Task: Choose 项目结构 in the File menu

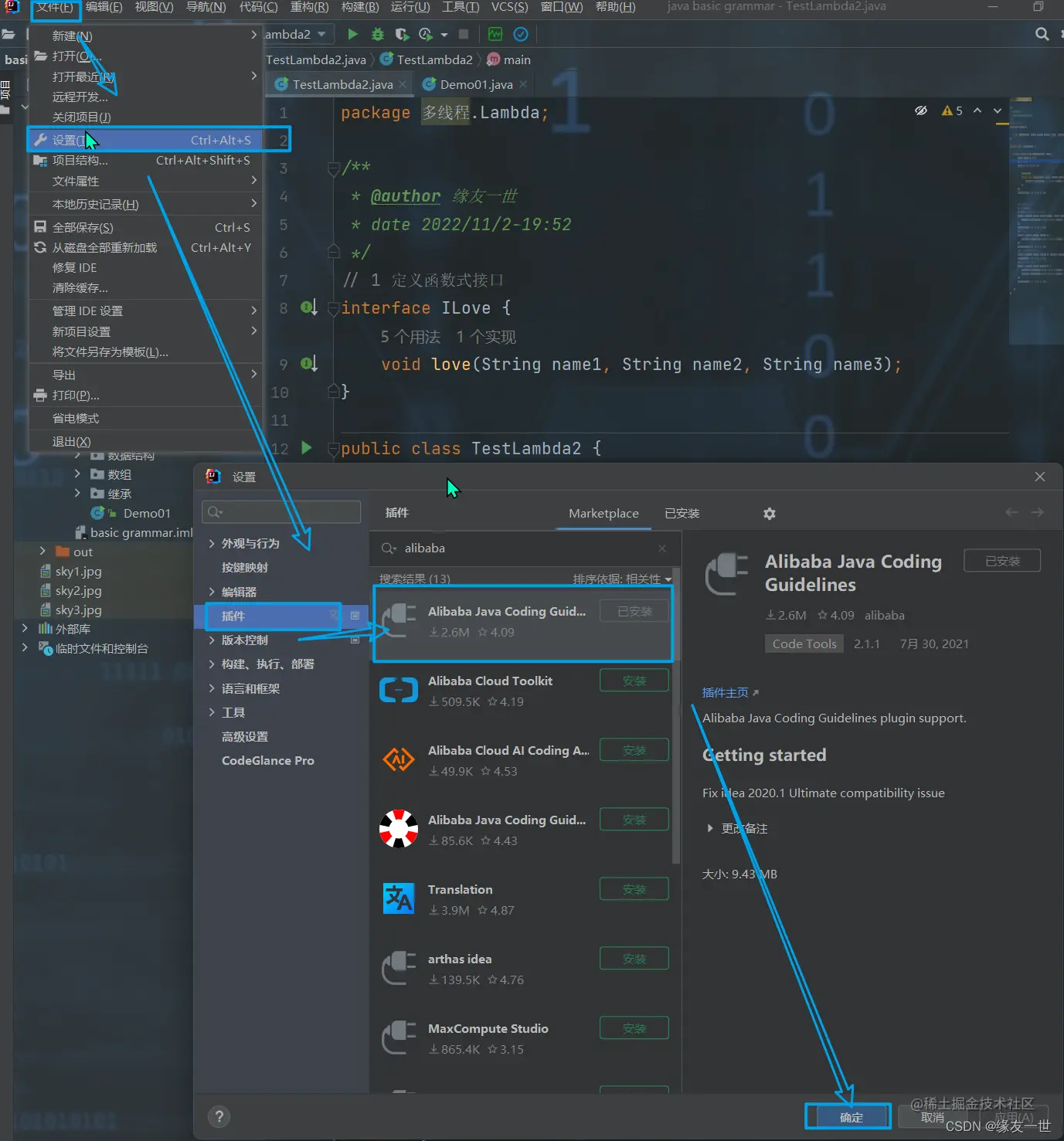Action: click(x=144, y=160)
